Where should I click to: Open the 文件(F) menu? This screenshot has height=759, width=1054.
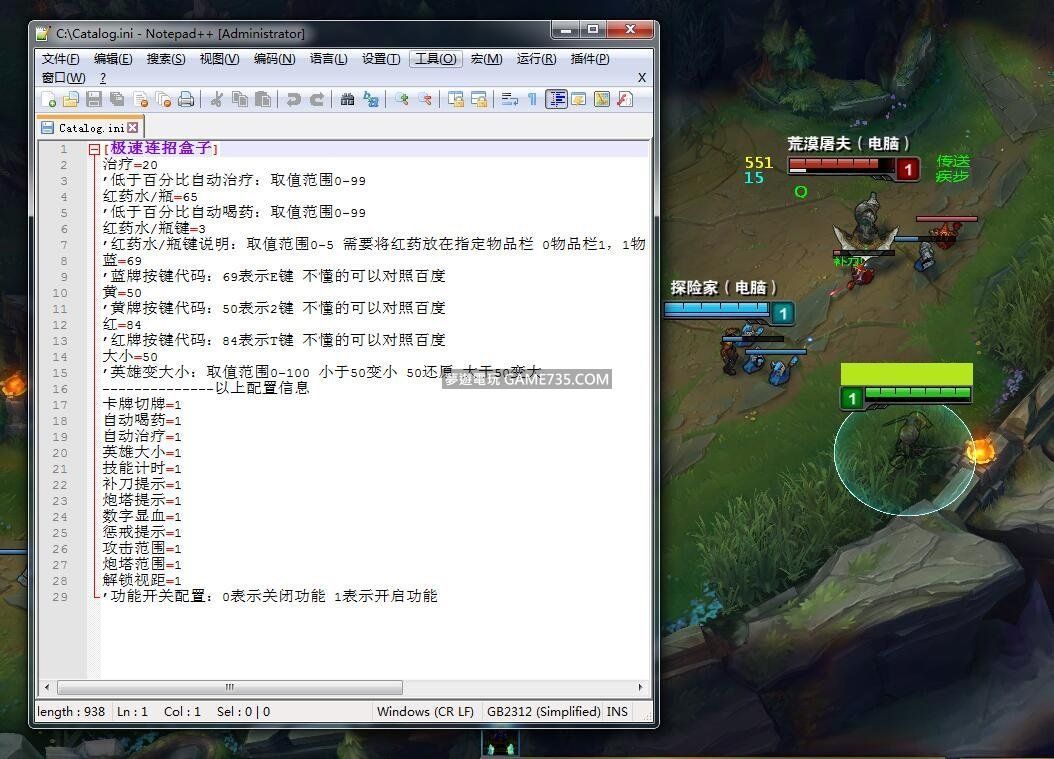tap(60, 59)
